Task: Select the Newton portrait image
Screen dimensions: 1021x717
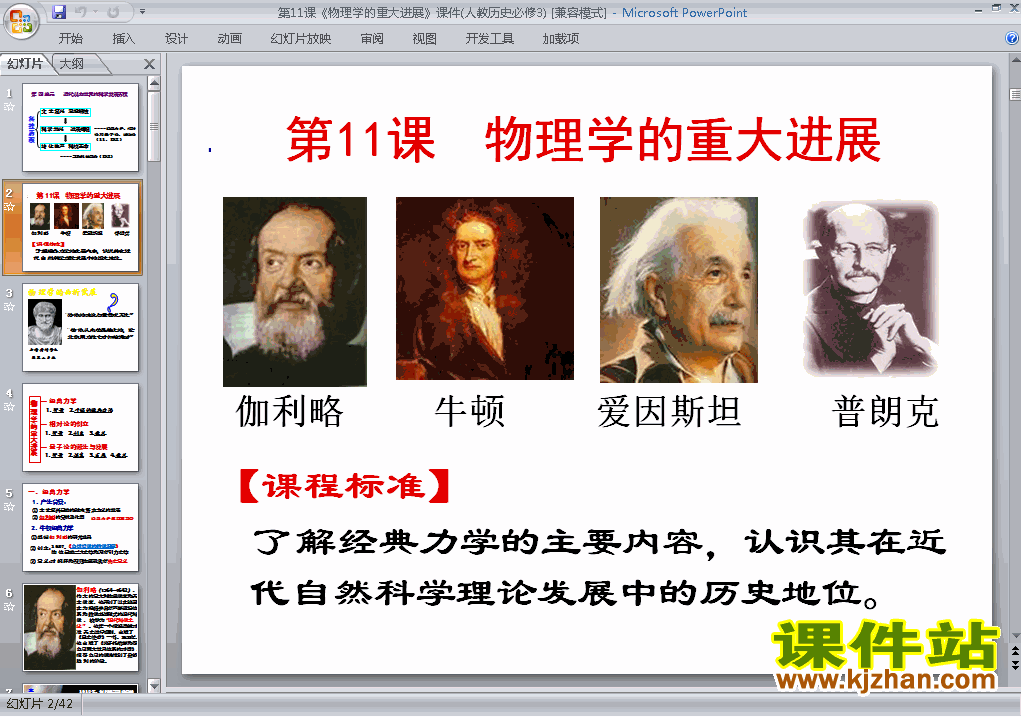Action: click(485, 288)
